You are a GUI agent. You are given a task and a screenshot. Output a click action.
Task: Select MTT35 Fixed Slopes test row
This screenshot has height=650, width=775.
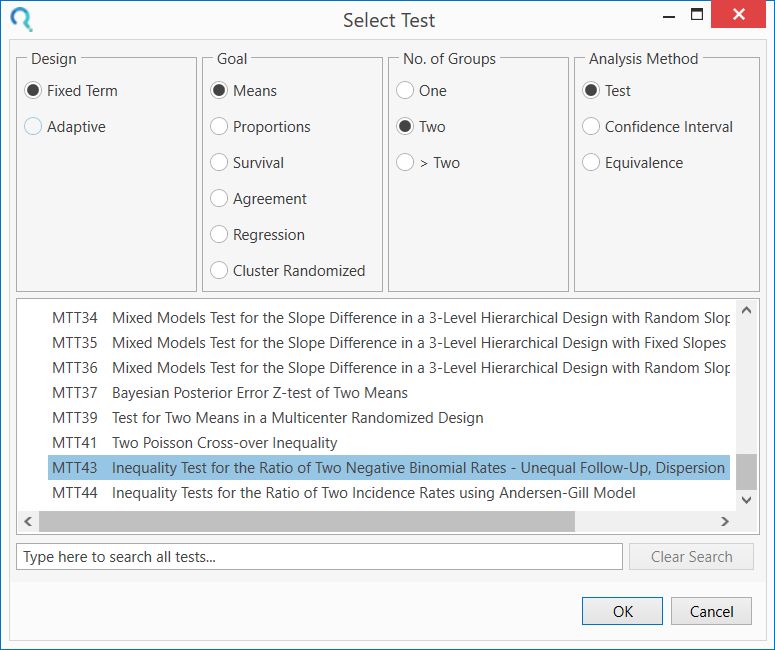389,343
